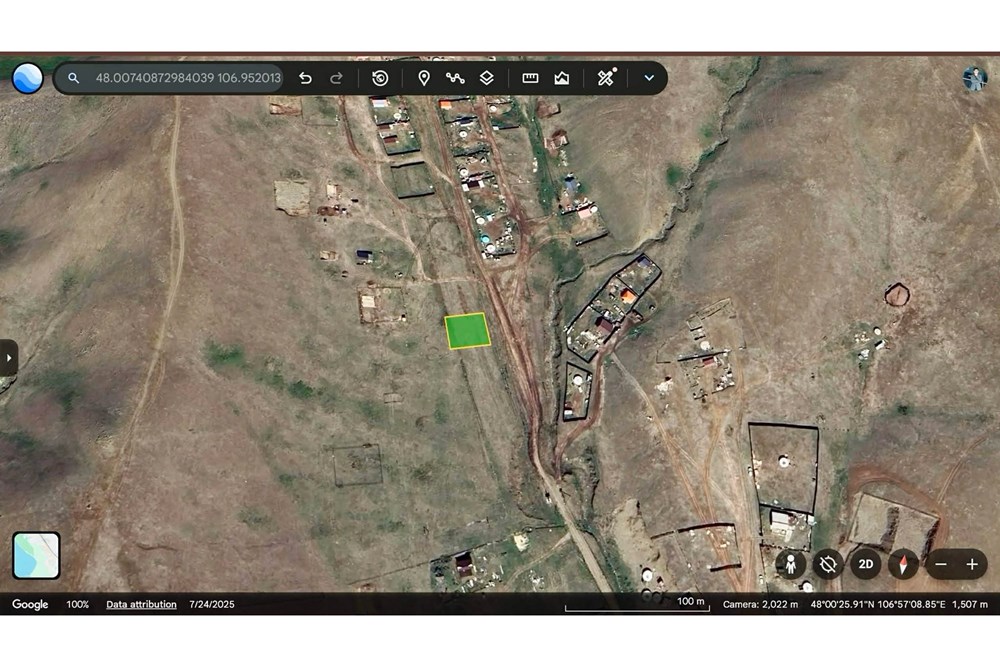
Task: Undo the last action
Action: 305,78
